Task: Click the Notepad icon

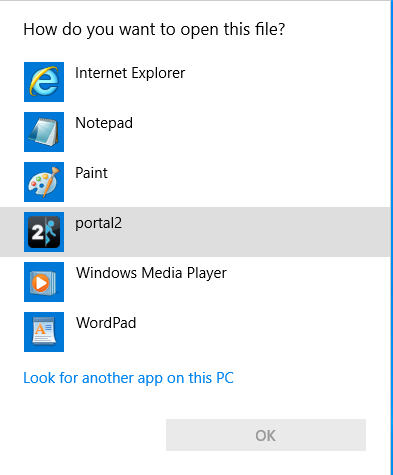Action: pyautogui.click(x=44, y=132)
